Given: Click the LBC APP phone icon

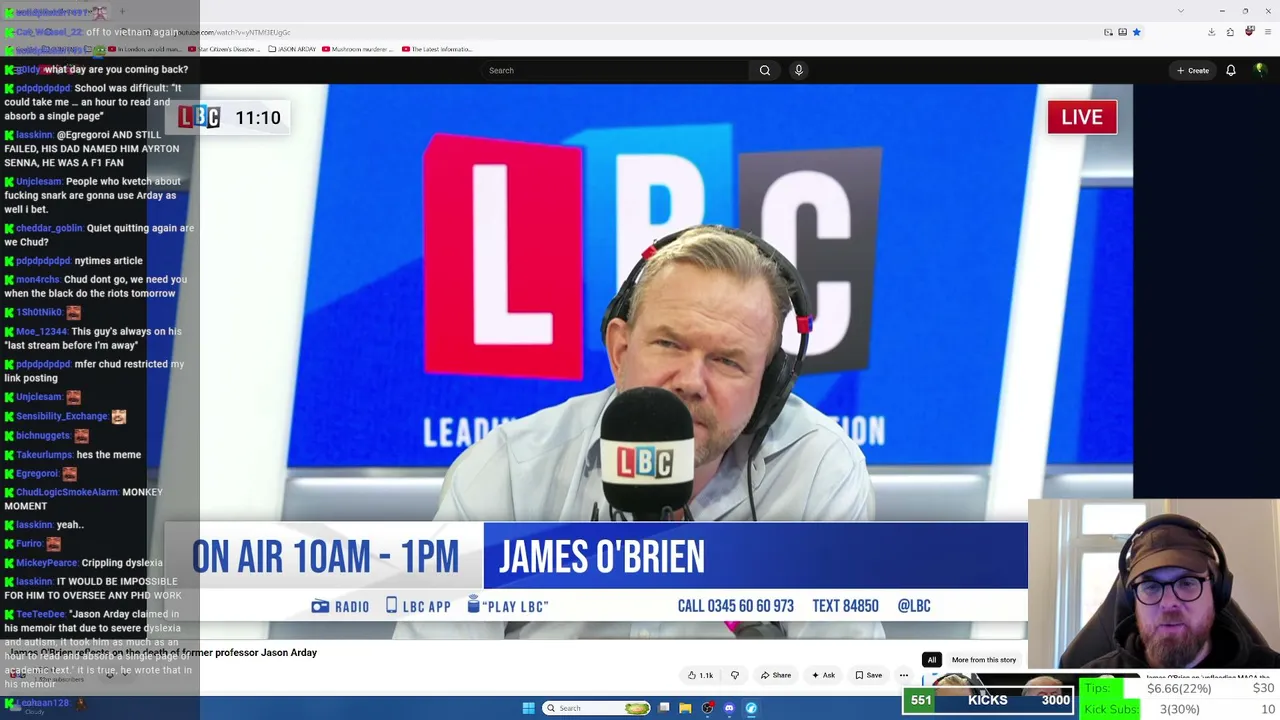Looking at the screenshot, I should pos(392,605).
